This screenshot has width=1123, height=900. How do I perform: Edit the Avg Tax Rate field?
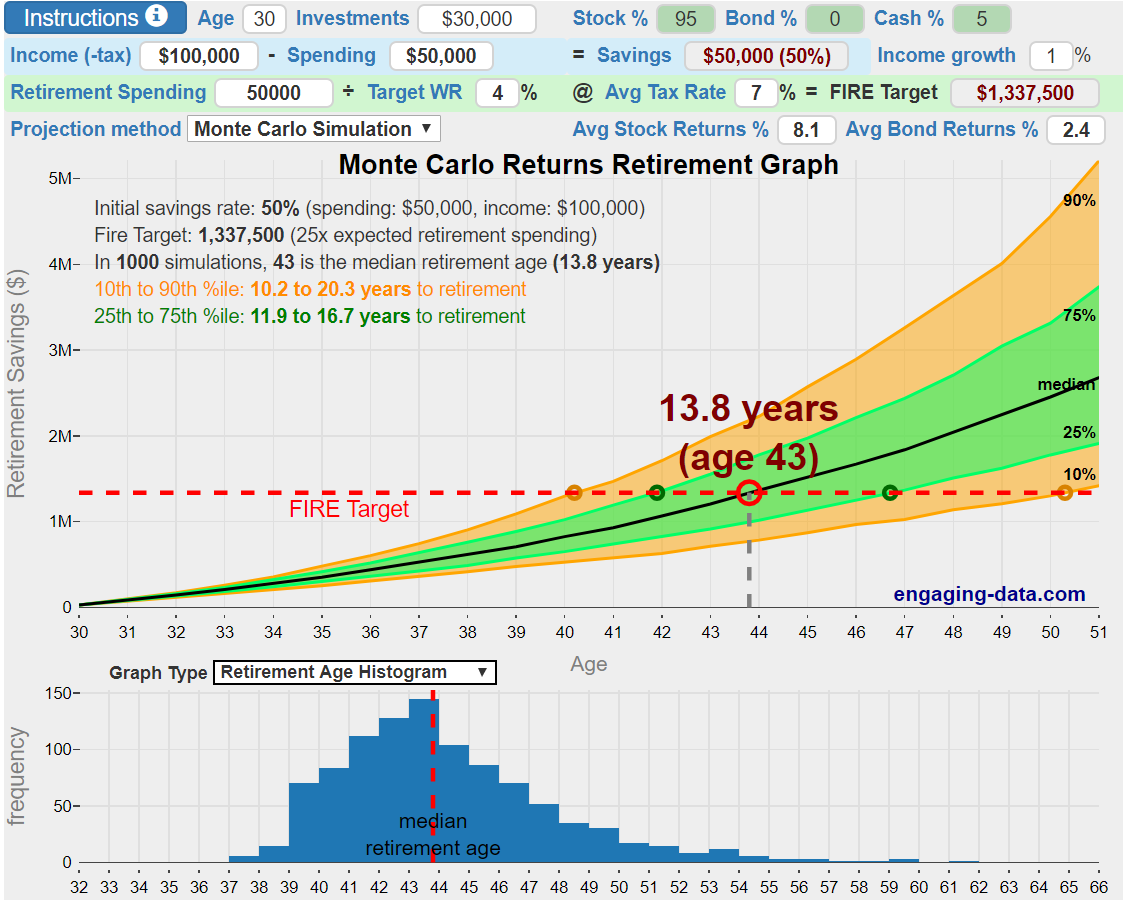[x=756, y=93]
